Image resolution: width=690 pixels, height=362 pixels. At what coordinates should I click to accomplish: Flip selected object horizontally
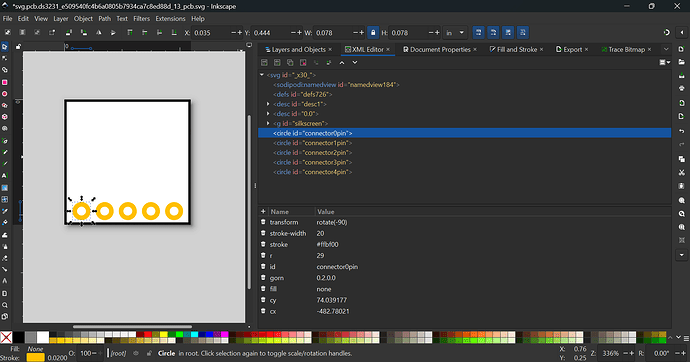99,33
